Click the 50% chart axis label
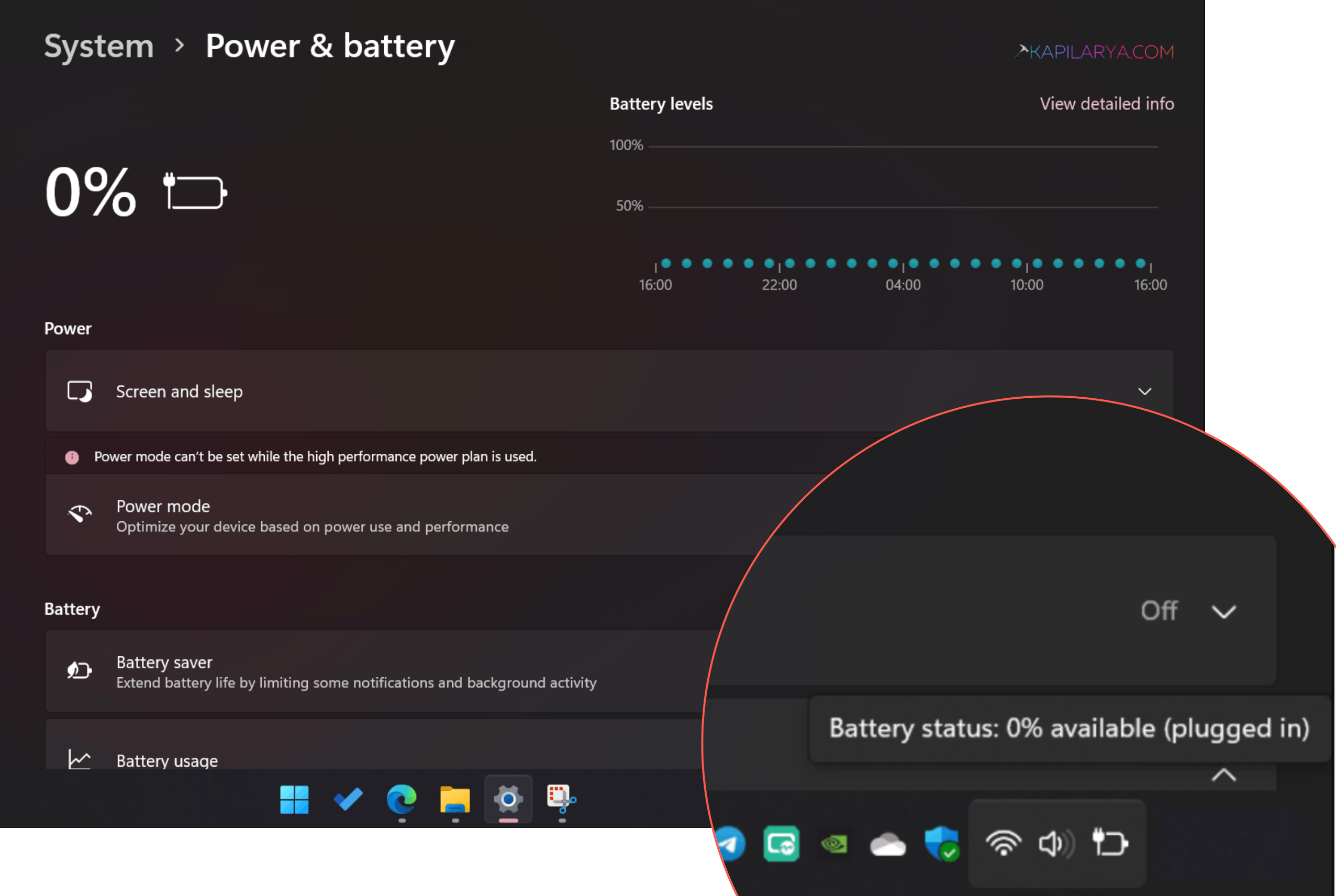Image resolution: width=1336 pixels, height=896 pixels. click(x=629, y=206)
